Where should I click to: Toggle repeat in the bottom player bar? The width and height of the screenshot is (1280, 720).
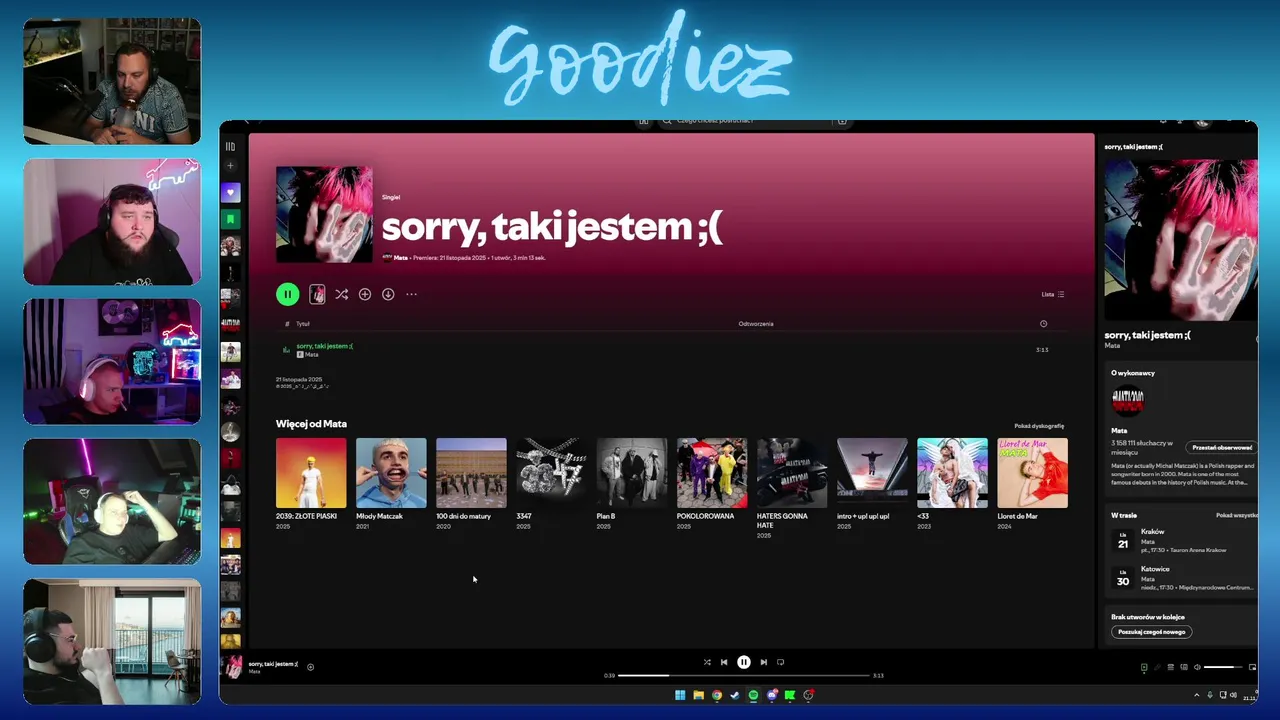coord(781,662)
